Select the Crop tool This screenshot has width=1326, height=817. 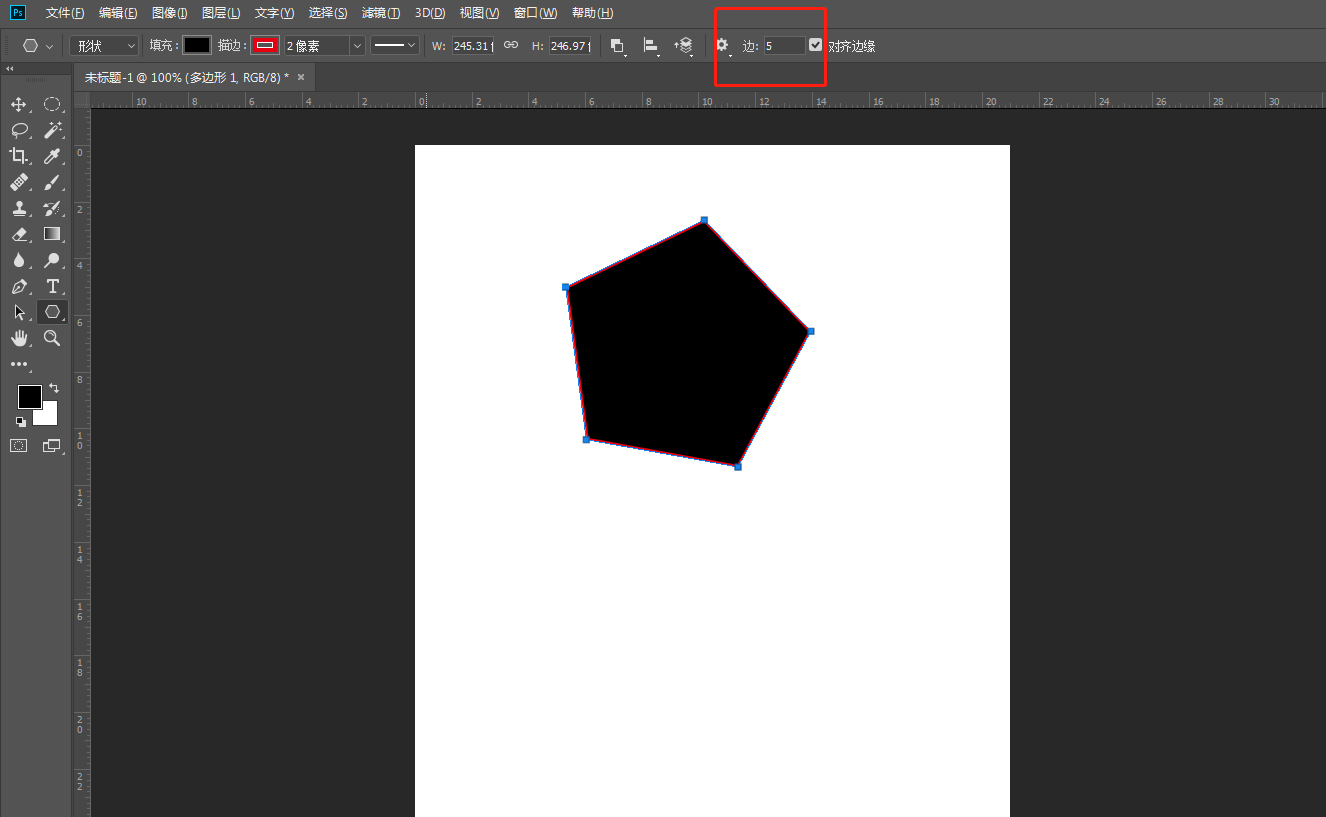pyautogui.click(x=18, y=156)
